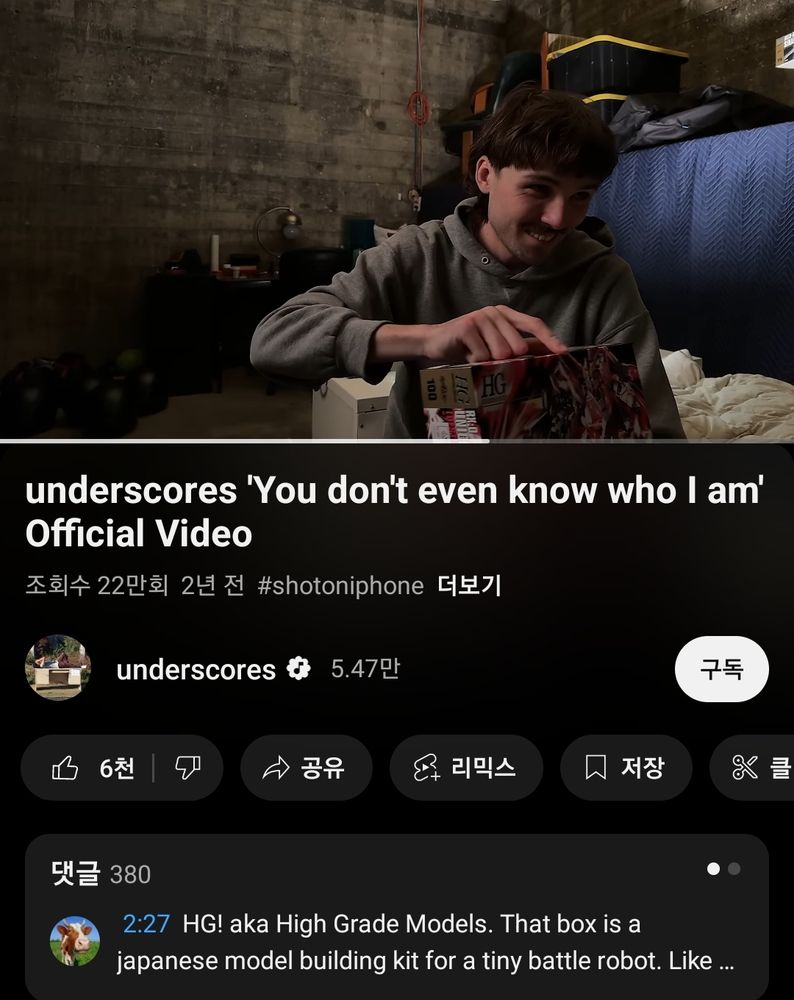Expand description with 더보기
This screenshot has width=794, height=1000.
tap(469, 585)
